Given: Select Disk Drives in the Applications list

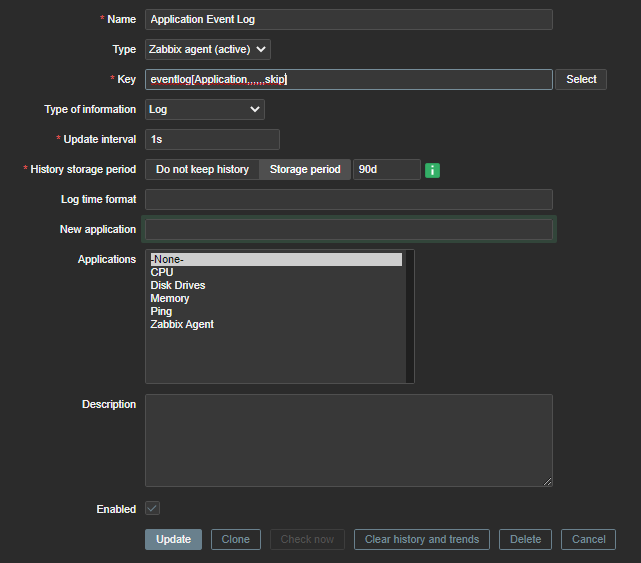Looking at the screenshot, I should 177,285.
